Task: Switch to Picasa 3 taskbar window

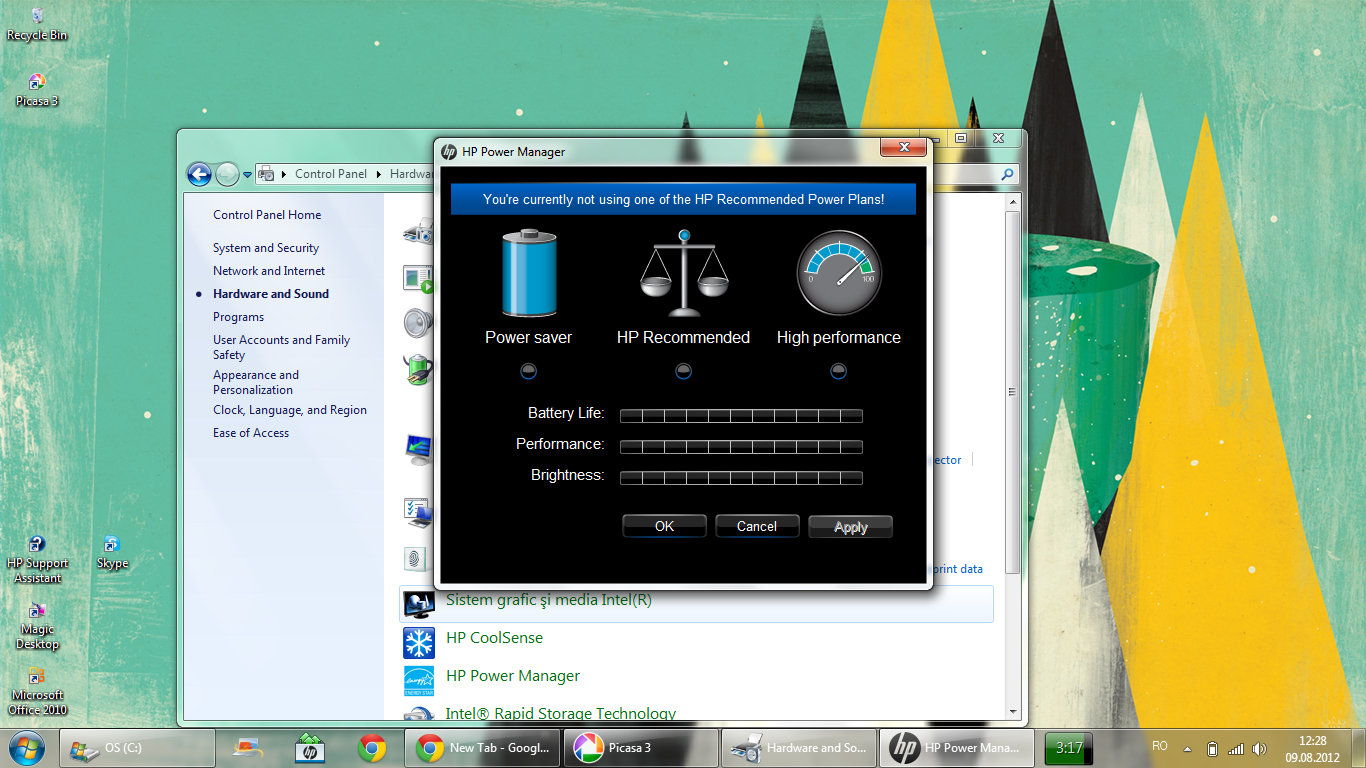Action: coord(641,748)
